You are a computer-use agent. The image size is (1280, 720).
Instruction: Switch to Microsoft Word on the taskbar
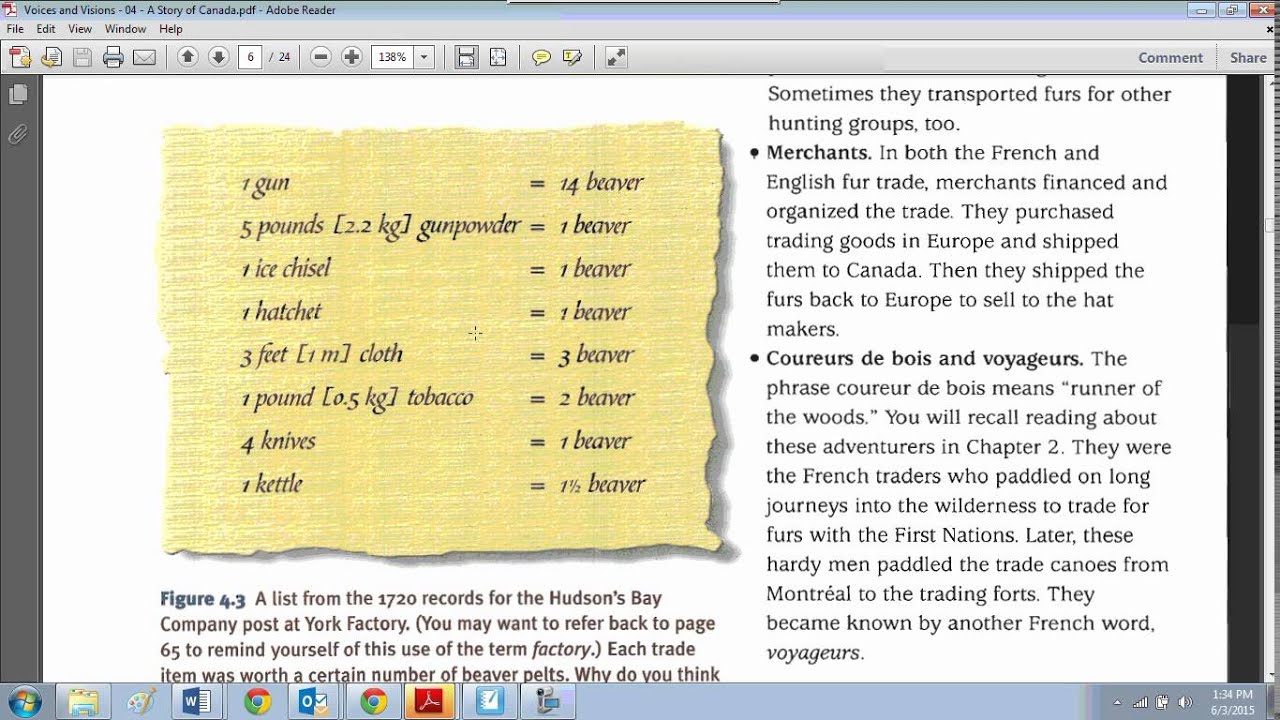tap(197, 702)
